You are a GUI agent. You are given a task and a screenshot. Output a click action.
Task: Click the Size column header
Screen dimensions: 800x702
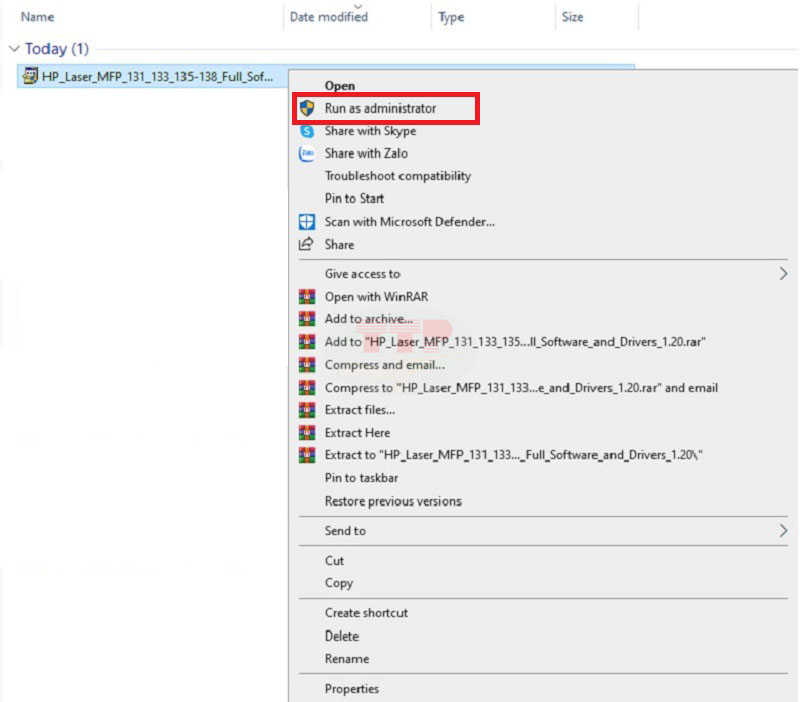point(572,17)
